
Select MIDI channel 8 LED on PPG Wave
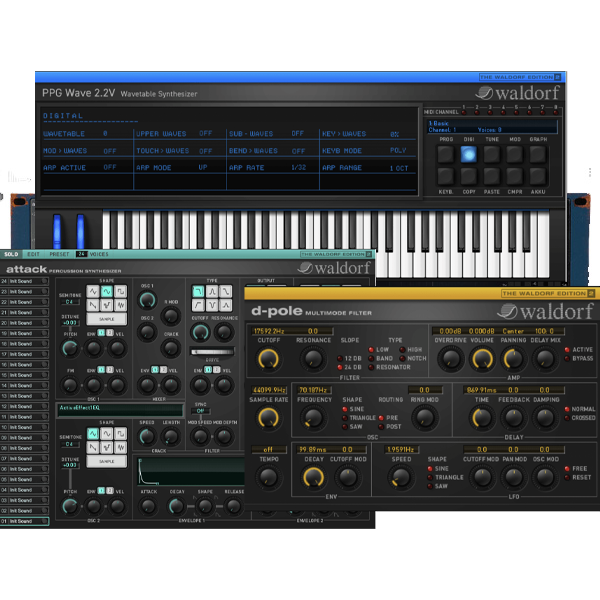point(555,112)
